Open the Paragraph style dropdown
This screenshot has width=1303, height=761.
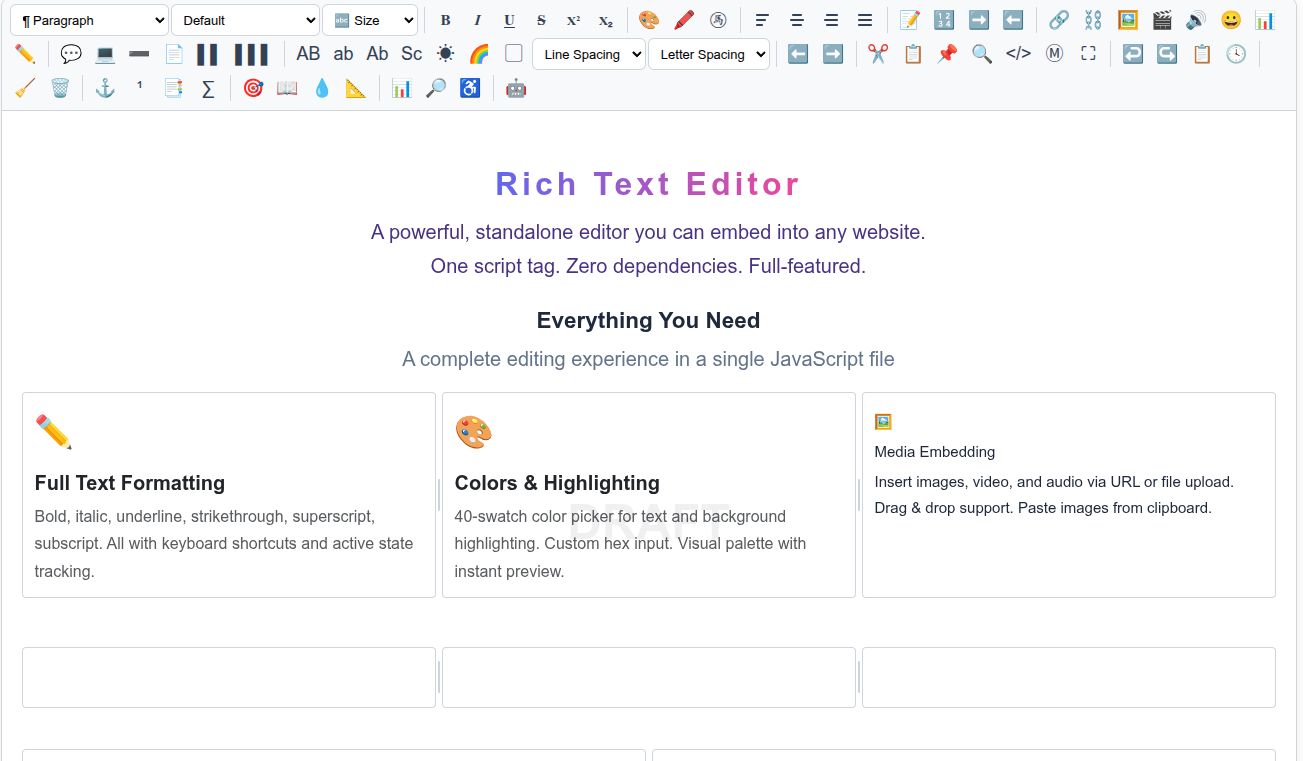pos(88,19)
